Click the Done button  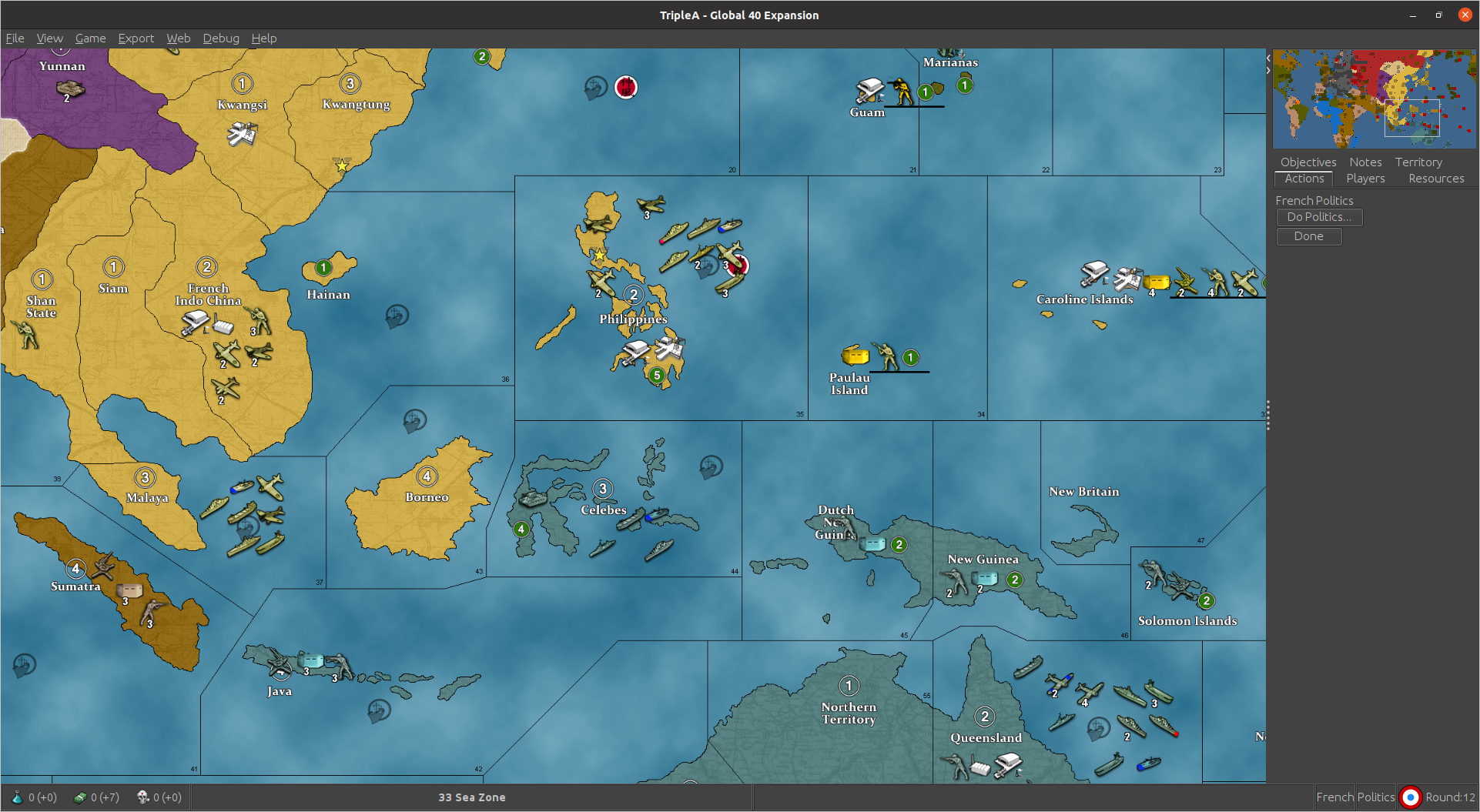click(1308, 236)
